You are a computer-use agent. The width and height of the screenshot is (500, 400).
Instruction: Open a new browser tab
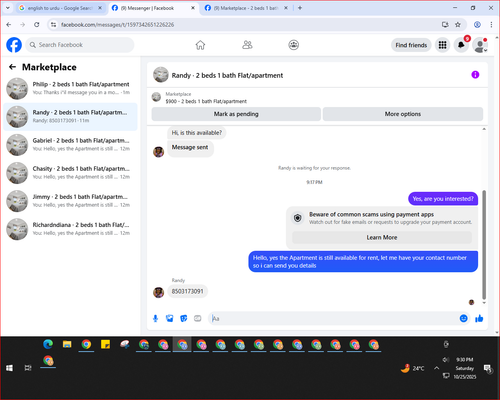(x=300, y=8)
